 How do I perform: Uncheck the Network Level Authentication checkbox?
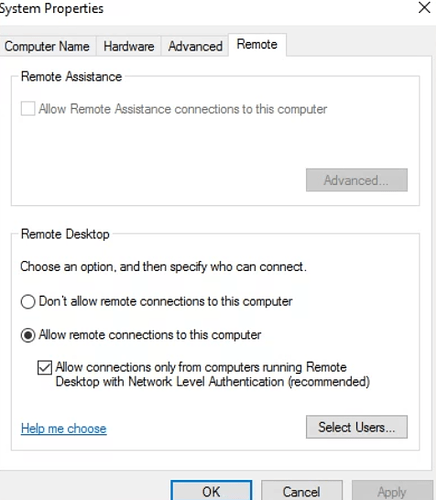pyautogui.click(x=45, y=368)
